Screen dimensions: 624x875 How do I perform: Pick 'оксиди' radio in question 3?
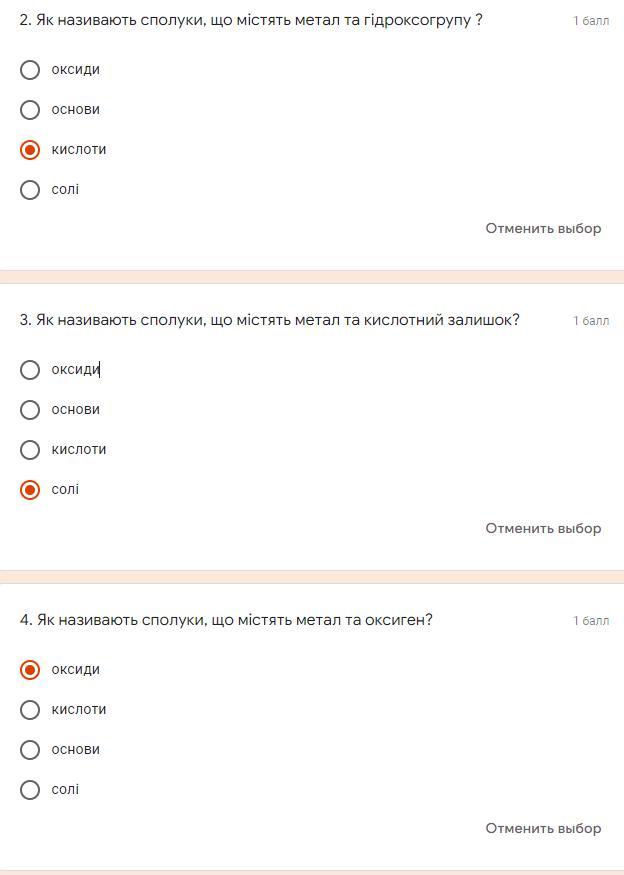(30, 370)
